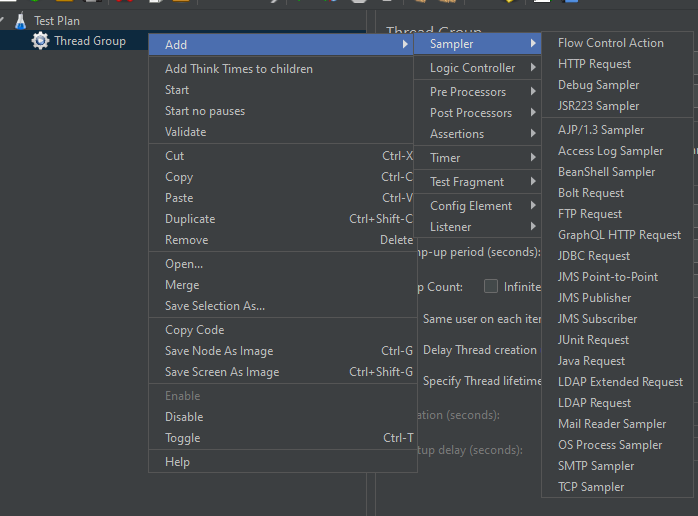Add an AJP/1.3 Sampler
The height and width of the screenshot is (516, 698).
[x=617, y=130]
